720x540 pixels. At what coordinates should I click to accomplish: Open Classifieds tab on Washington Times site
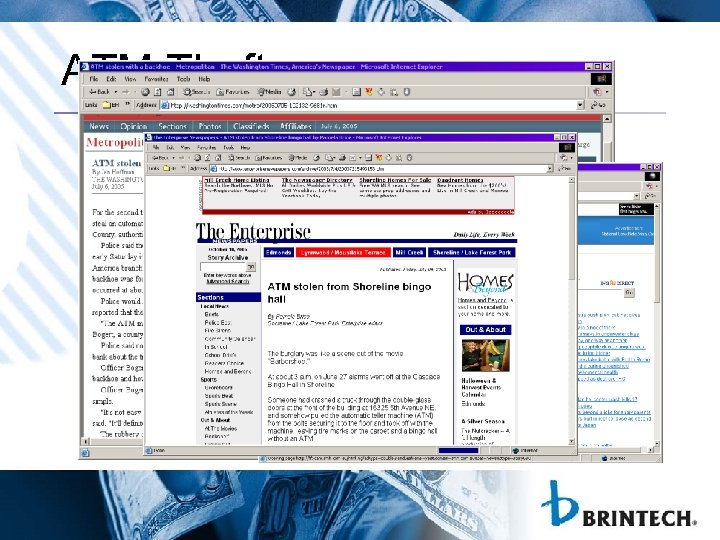(251, 126)
